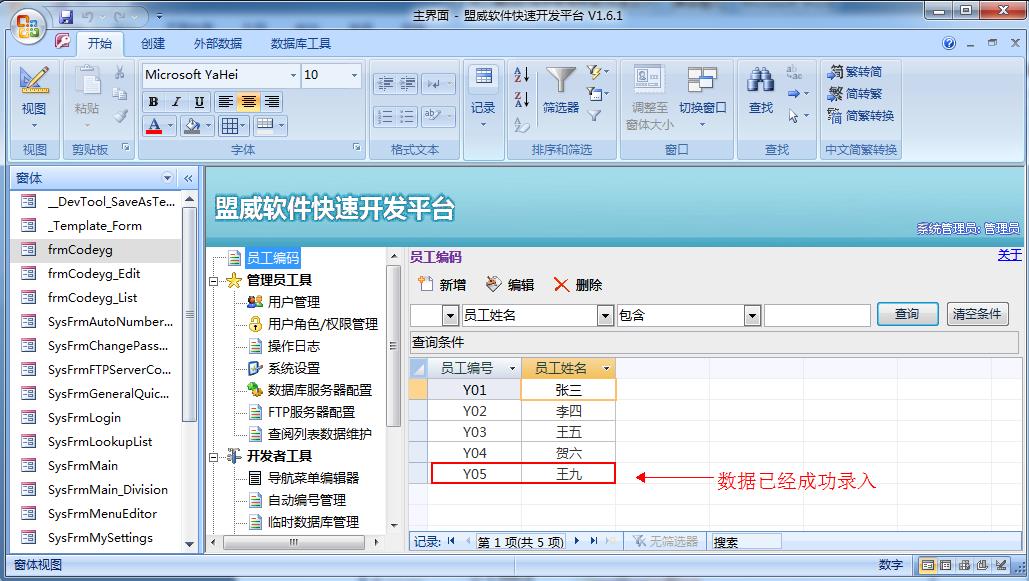Switch to the 外部数据 tab
The height and width of the screenshot is (581, 1029).
(x=218, y=43)
